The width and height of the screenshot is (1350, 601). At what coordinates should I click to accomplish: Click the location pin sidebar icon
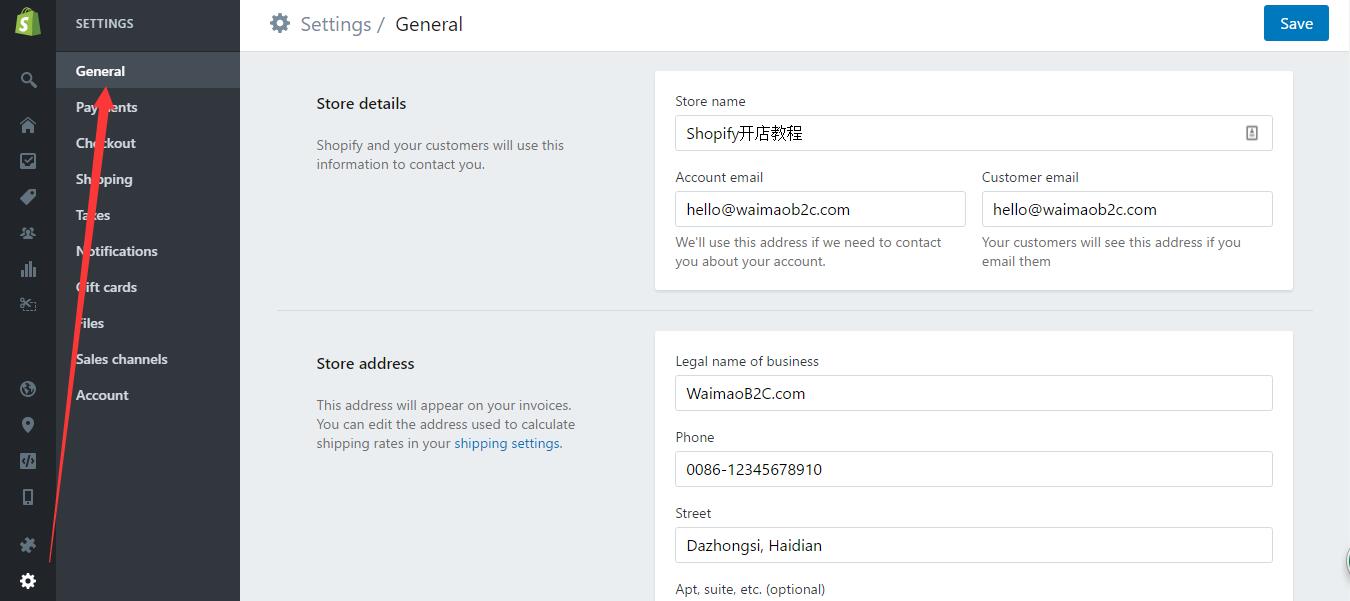point(28,425)
